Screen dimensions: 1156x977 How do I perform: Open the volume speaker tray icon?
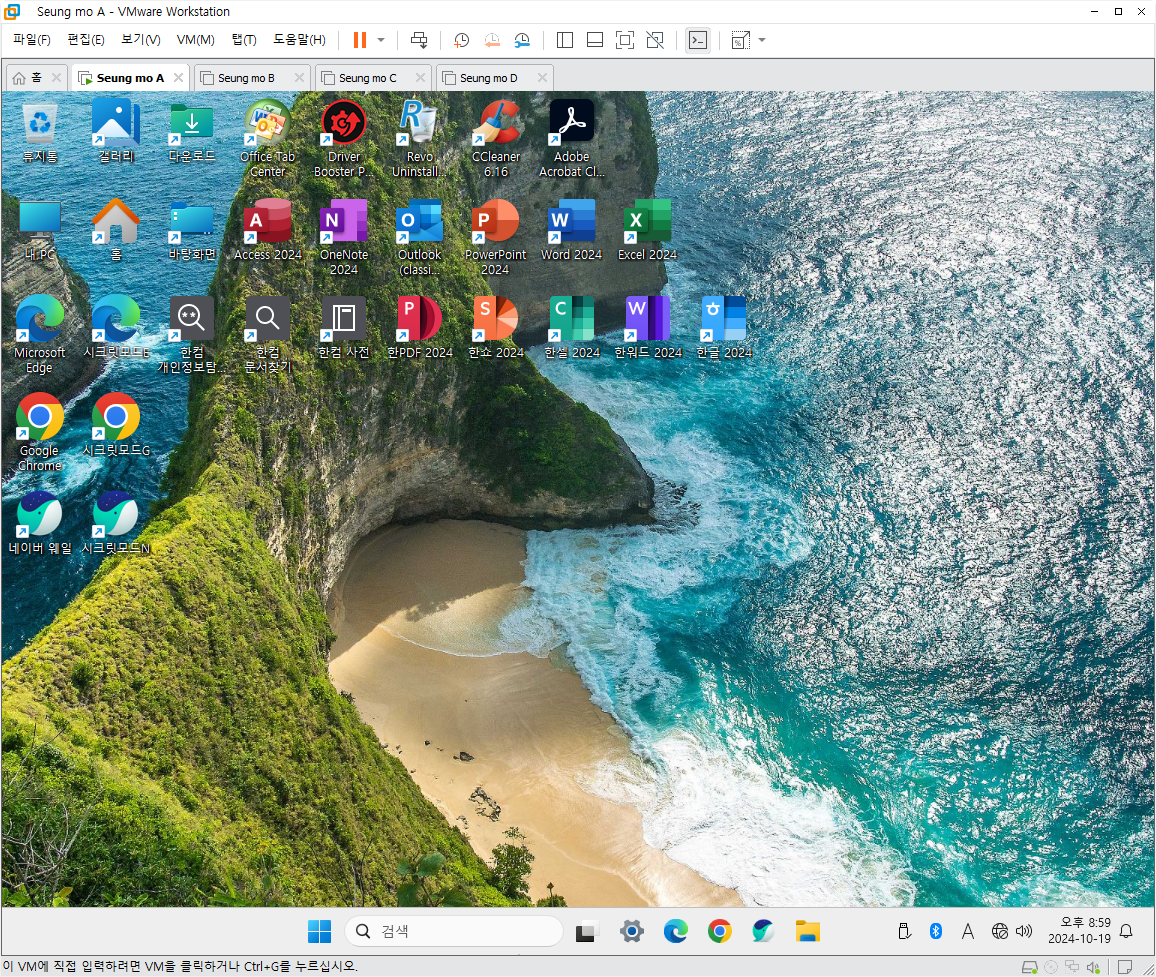pyautogui.click(x=1024, y=931)
